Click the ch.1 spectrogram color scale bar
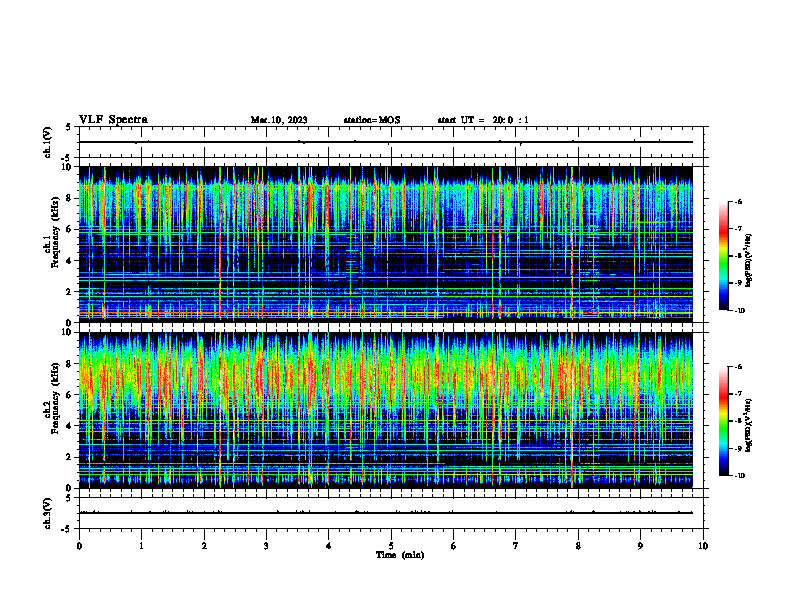The image size is (792, 612). pos(723,256)
